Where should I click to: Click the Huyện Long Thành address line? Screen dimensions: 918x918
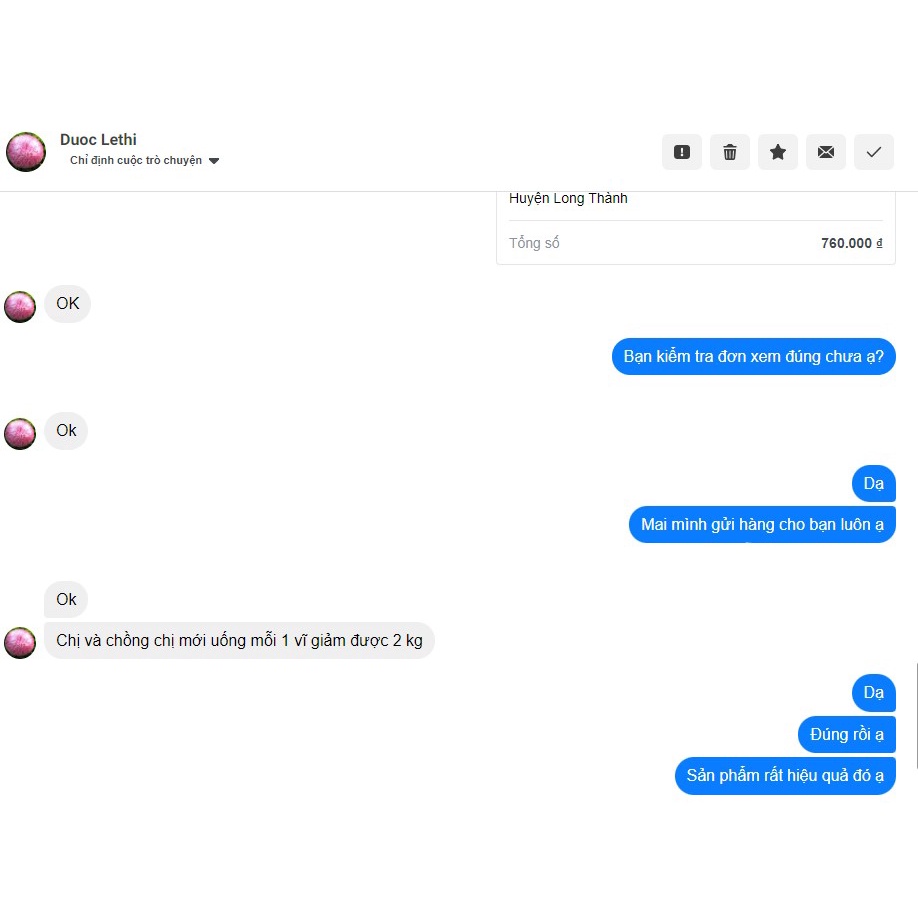[568, 198]
